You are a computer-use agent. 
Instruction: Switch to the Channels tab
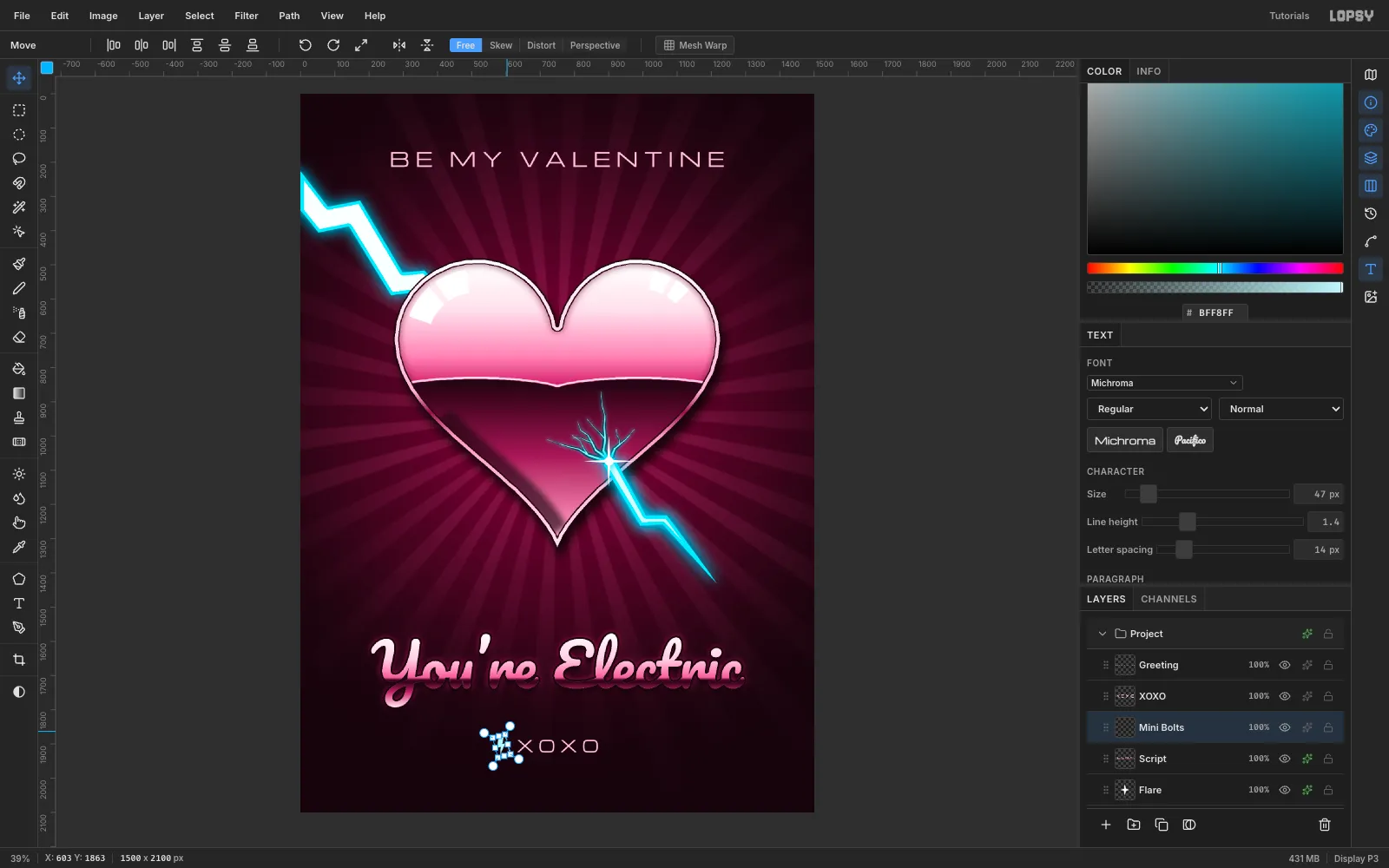1168,599
